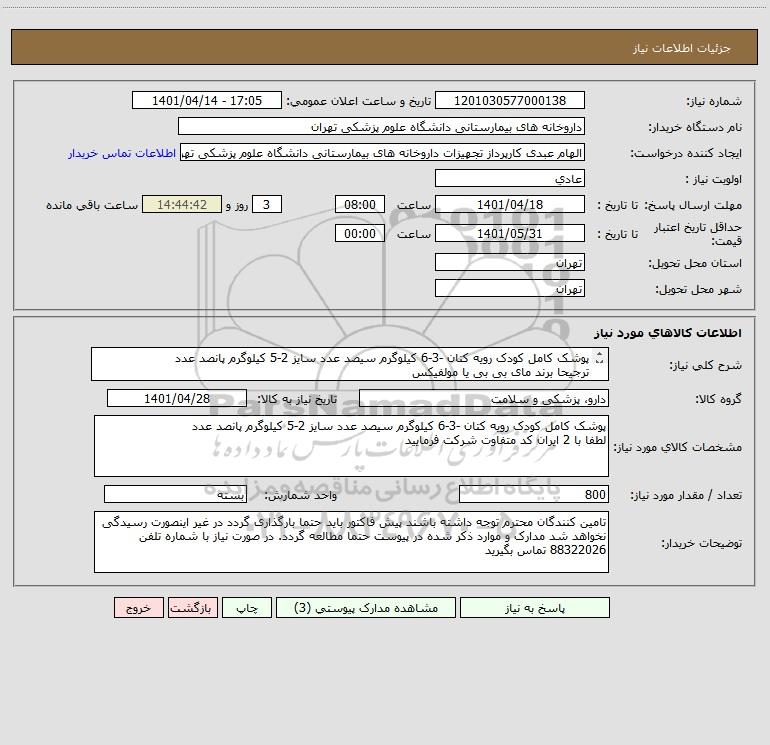The image size is (770, 745).
Task: Click the 'اطلاعات کالاهای مورد نیاز' section heading
Action: tap(667, 333)
